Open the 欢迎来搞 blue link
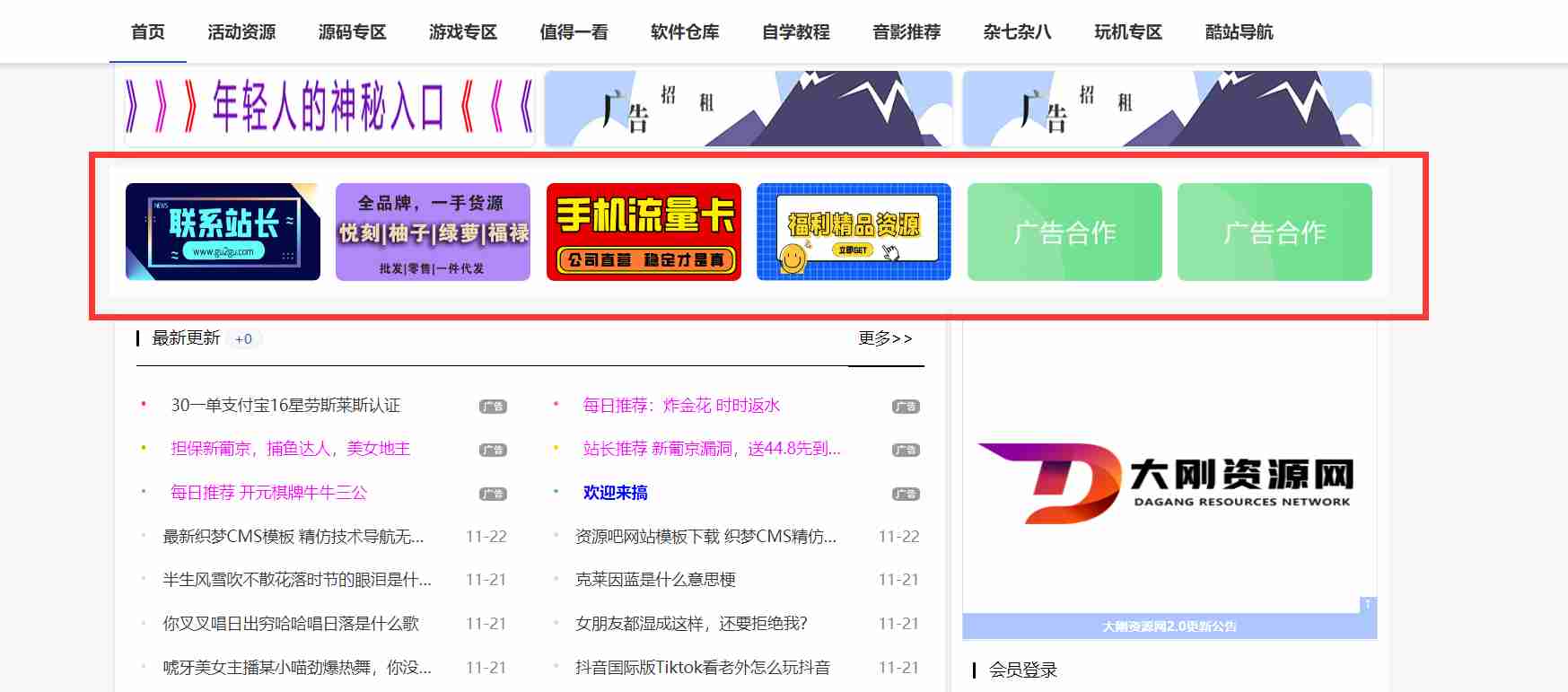The height and width of the screenshot is (692, 1568). (x=615, y=493)
